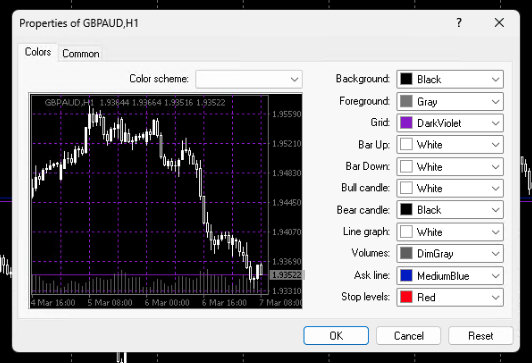
Task: Close the Properties of GBPAUD,H1 dialog
Action: point(499,23)
